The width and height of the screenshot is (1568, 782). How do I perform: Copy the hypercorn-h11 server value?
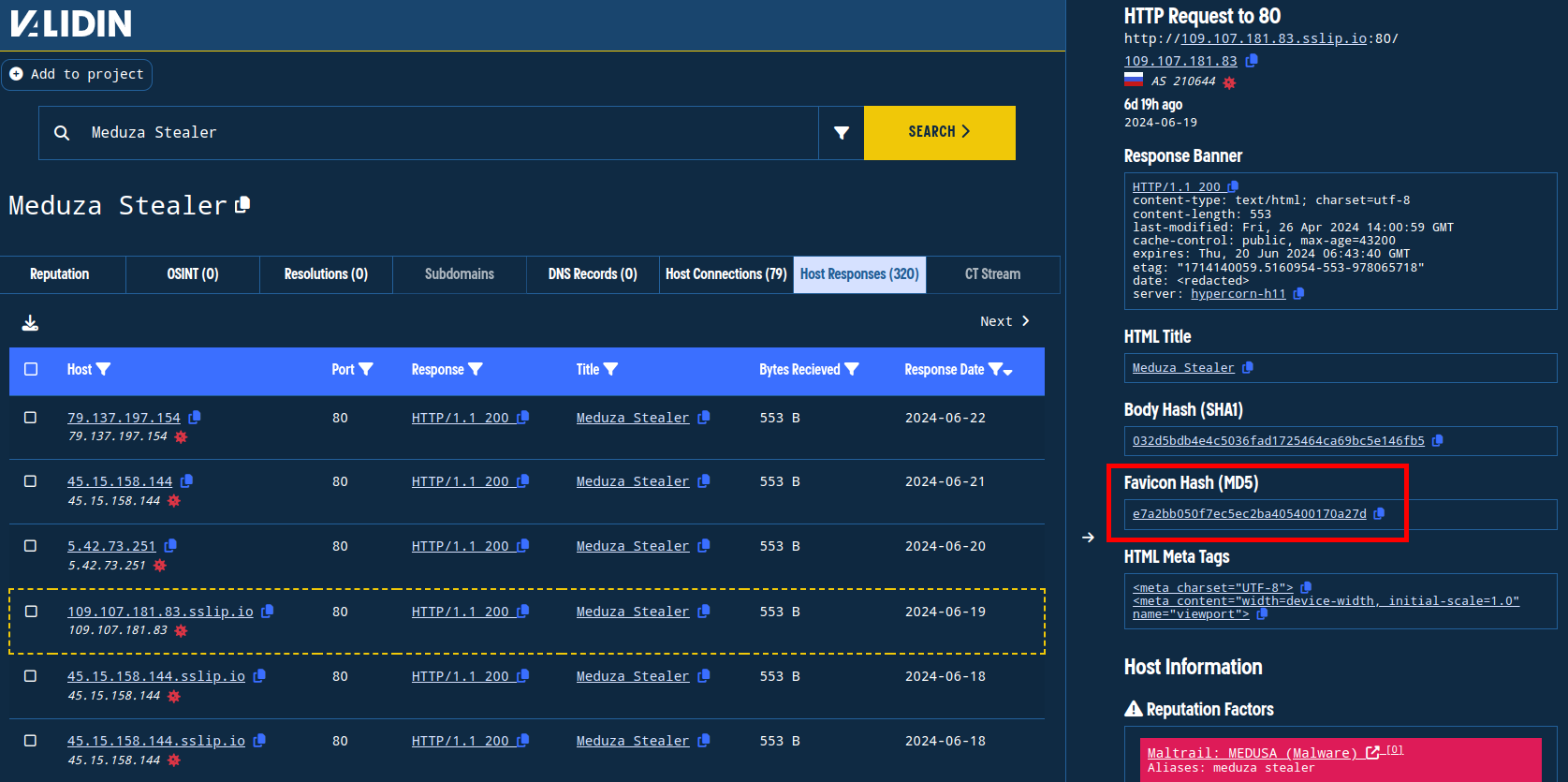pyautogui.click(x=1298, y=294)
